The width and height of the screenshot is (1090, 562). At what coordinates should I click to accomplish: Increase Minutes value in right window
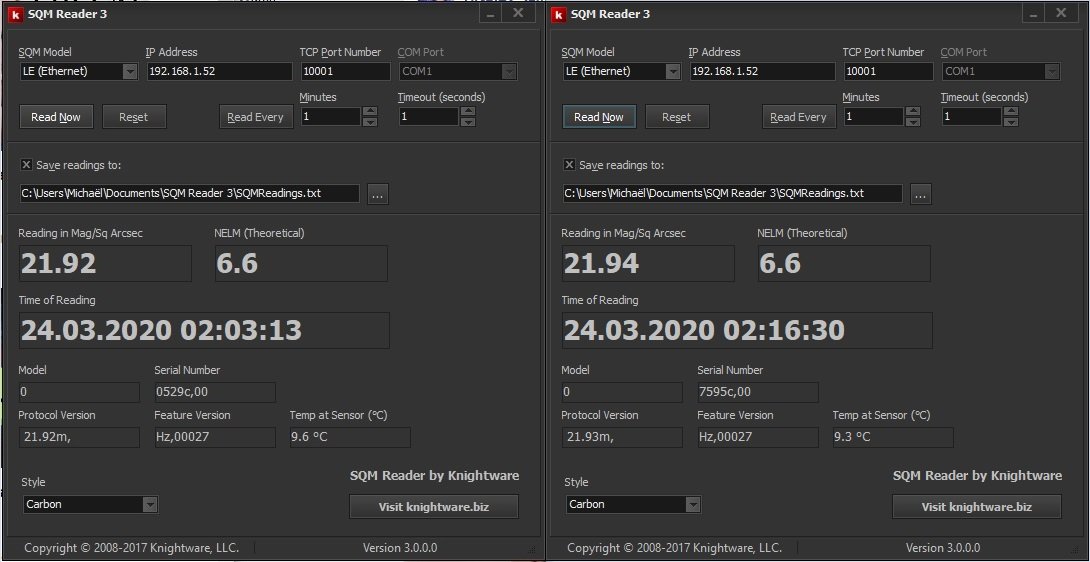tap(913, 111)
